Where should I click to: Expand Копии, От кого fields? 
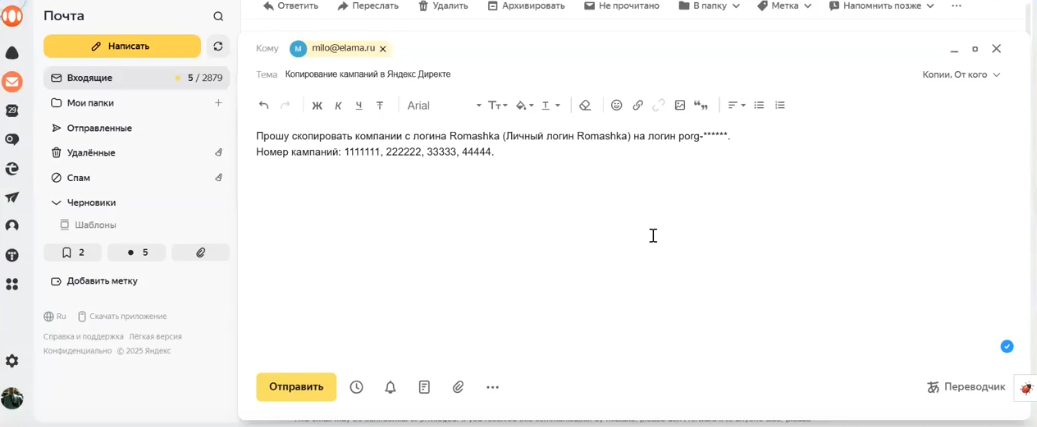[x=961, y=75]
